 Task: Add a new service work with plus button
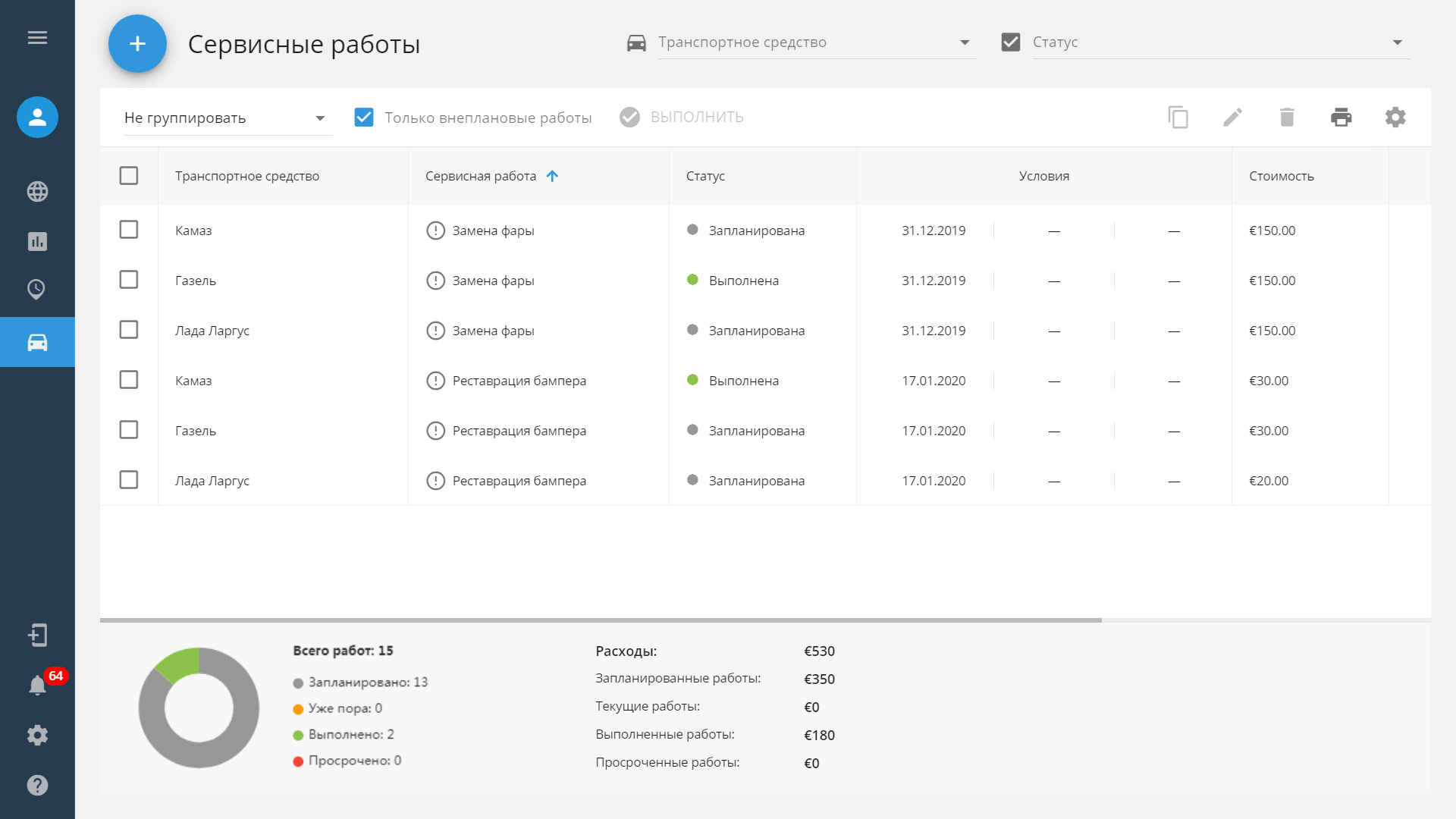(x=137, y=44)
